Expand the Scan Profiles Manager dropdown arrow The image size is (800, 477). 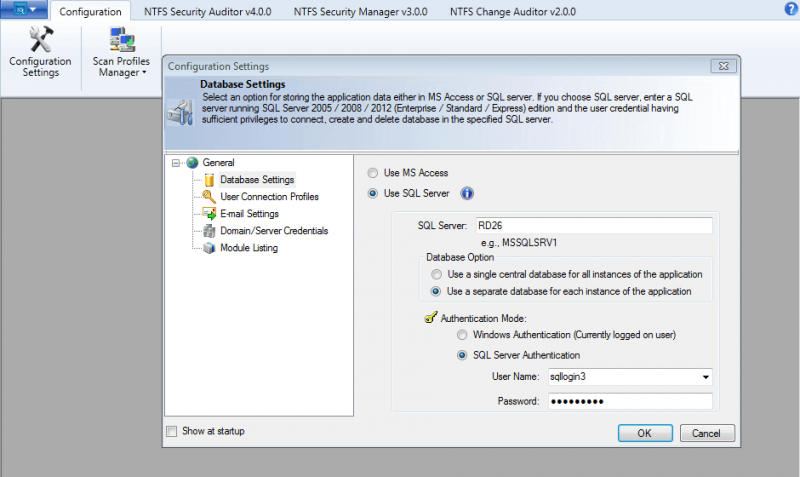[144, 72]
